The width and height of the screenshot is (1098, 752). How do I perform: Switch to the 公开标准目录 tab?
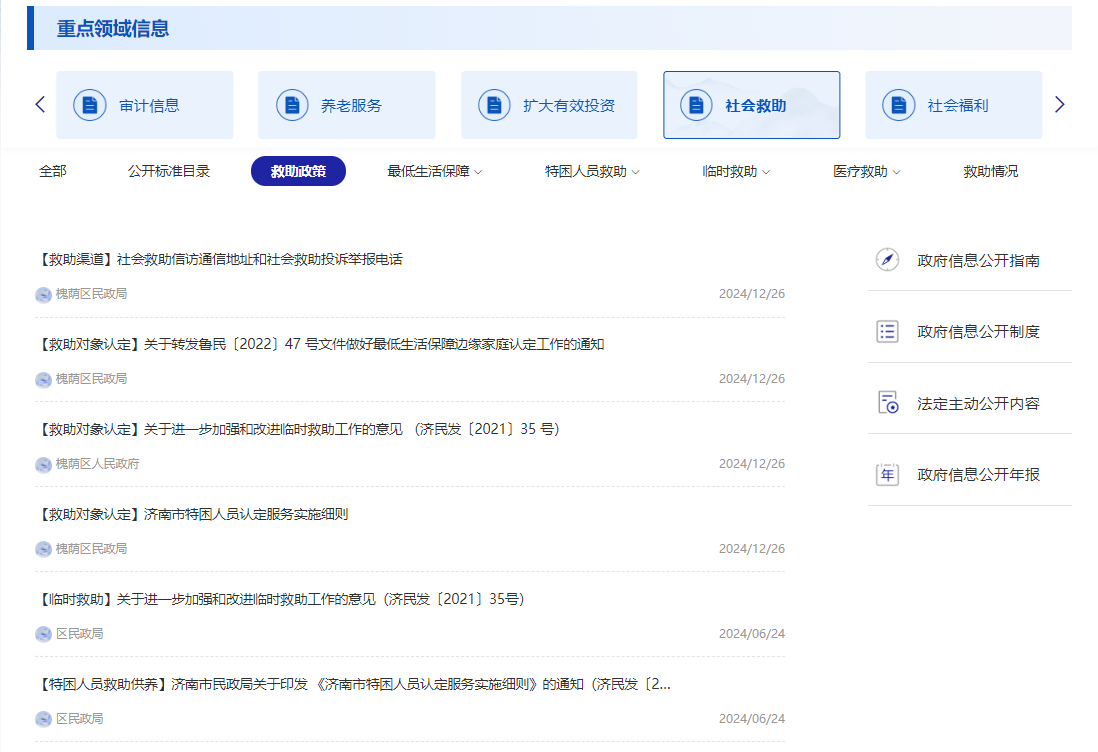coord(169,171)
